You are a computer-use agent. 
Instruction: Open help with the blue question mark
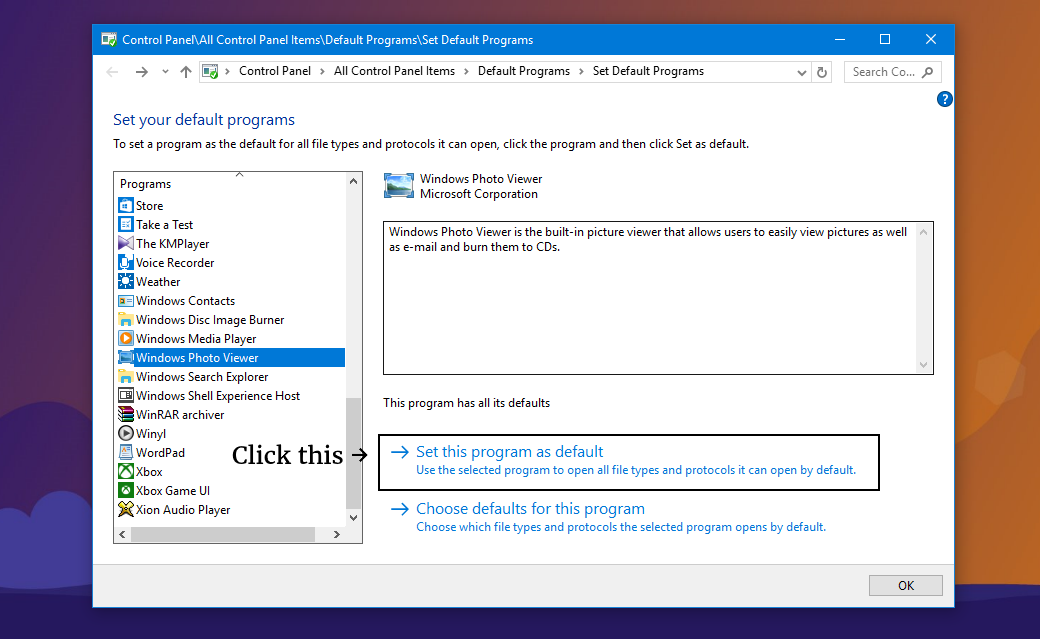(944, 100)
